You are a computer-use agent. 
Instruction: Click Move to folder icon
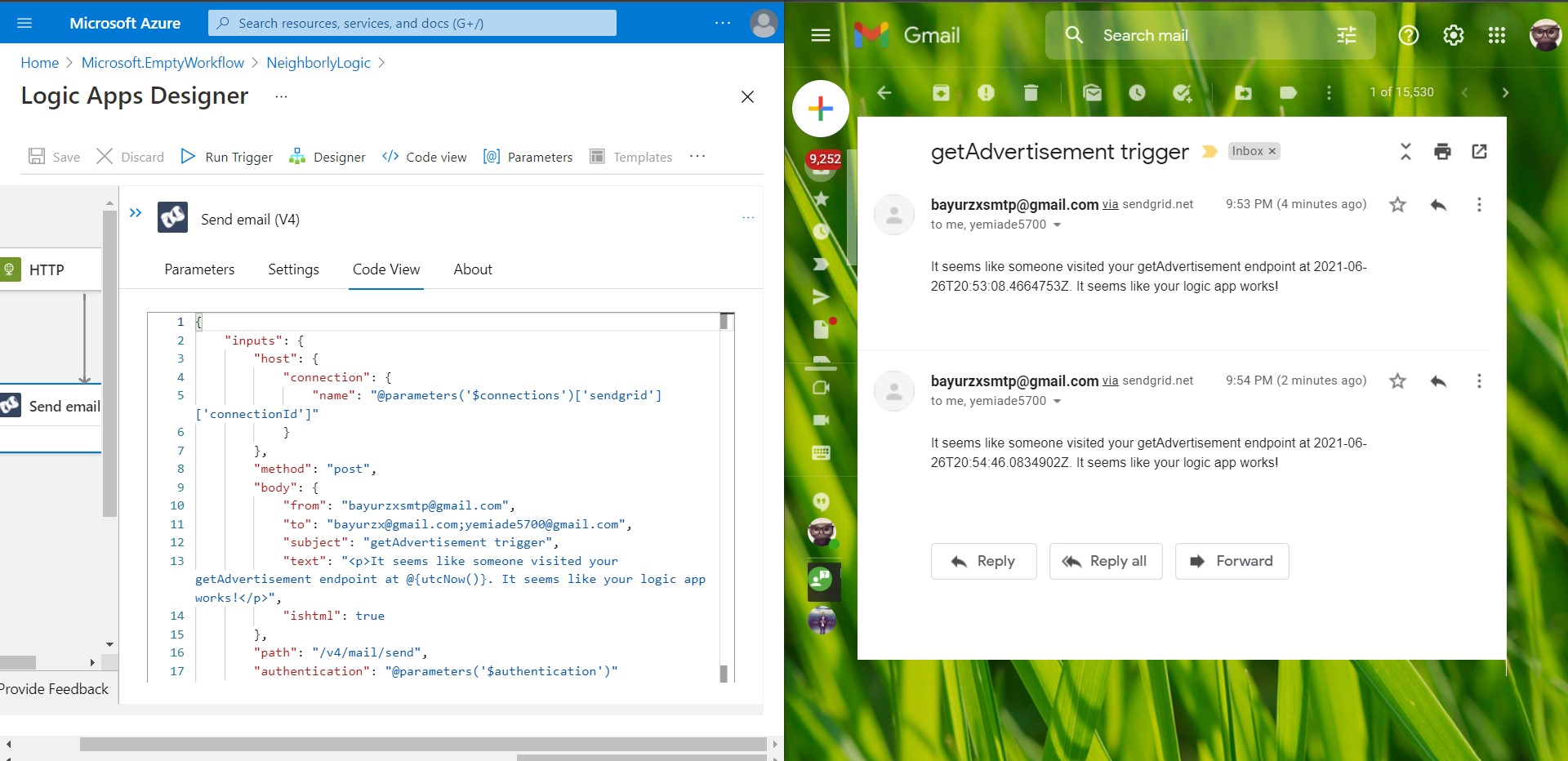click(1244, 93)
